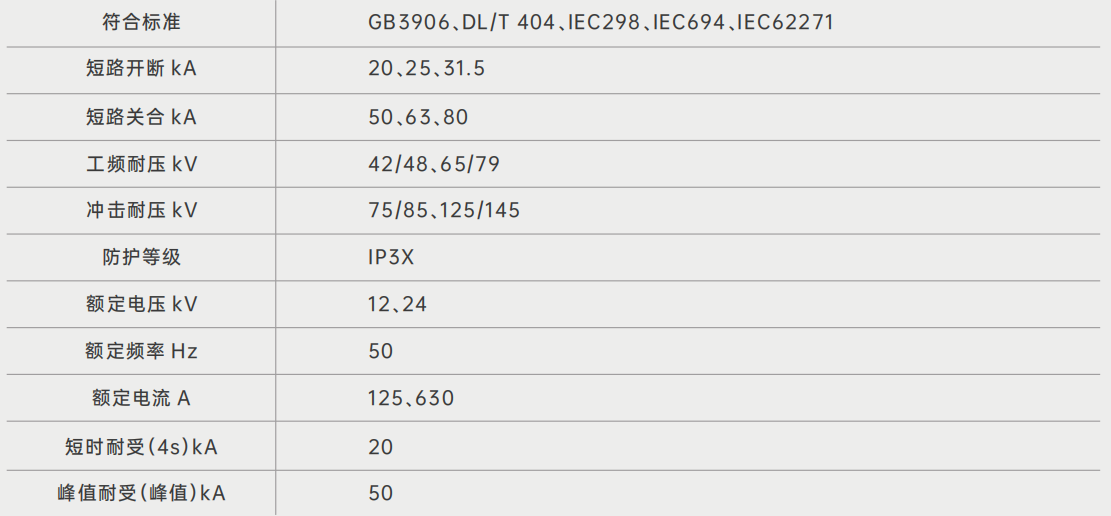Select the value 20、25、31.5
Screen dimensions: 1111x516
coord(427,69)
